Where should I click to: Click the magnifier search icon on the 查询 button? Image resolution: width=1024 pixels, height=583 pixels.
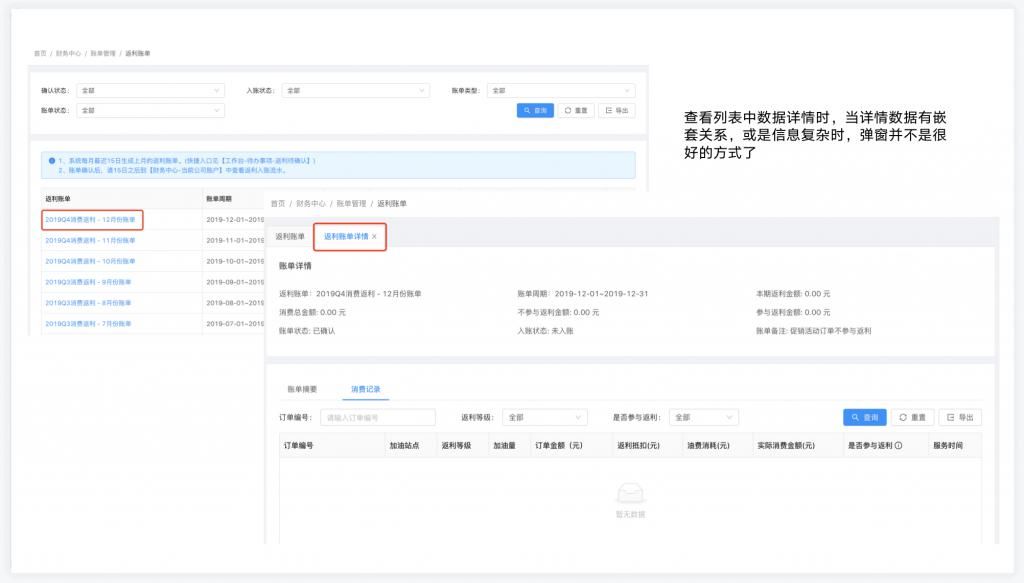tap(854, 417)
